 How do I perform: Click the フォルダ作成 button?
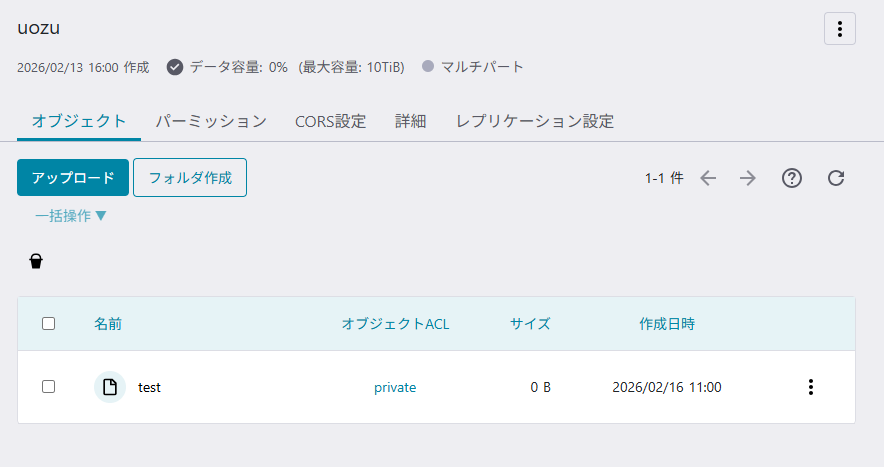pyautogui.click(x=190, y=178)
